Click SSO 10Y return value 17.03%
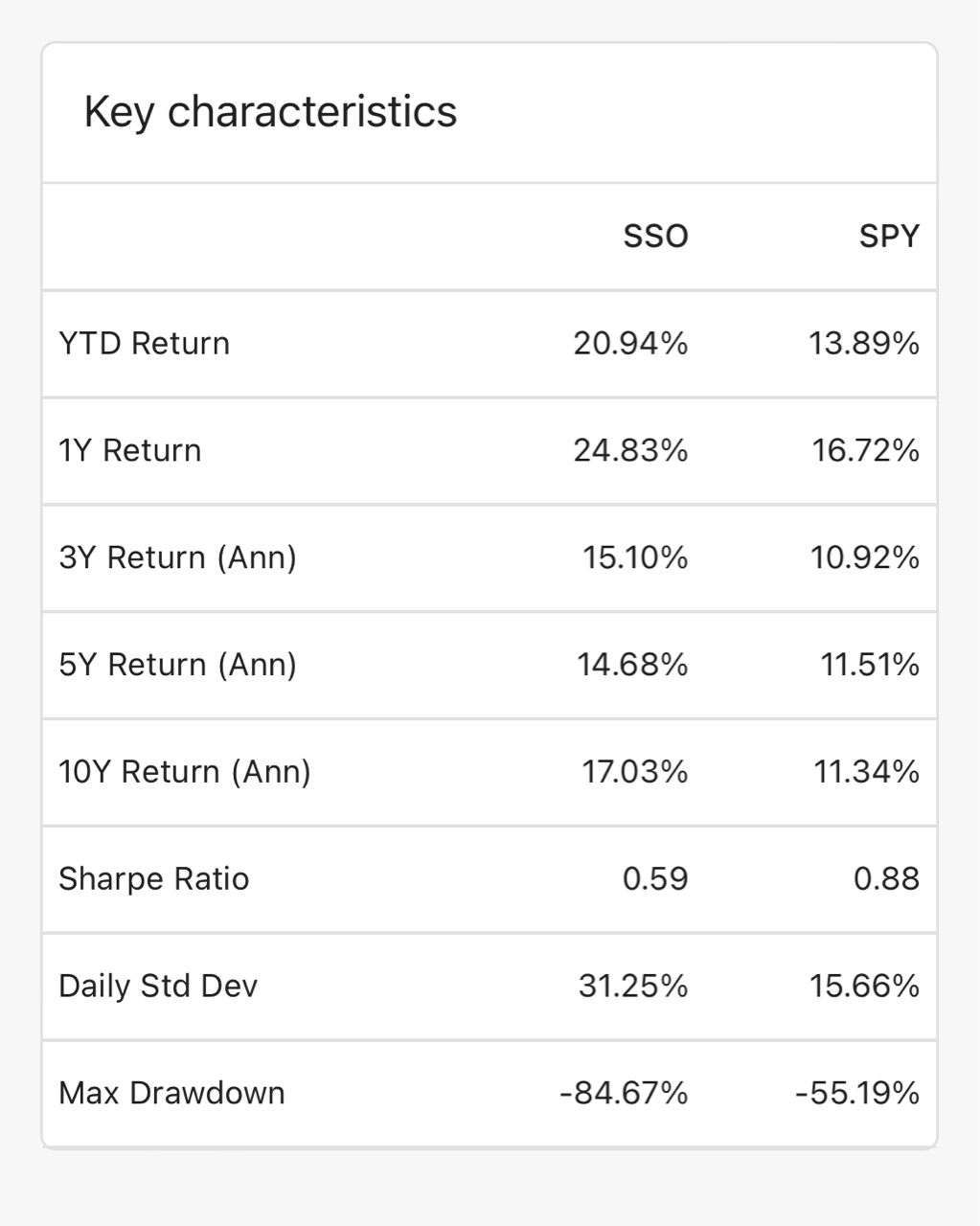 [x=634, y=772]
